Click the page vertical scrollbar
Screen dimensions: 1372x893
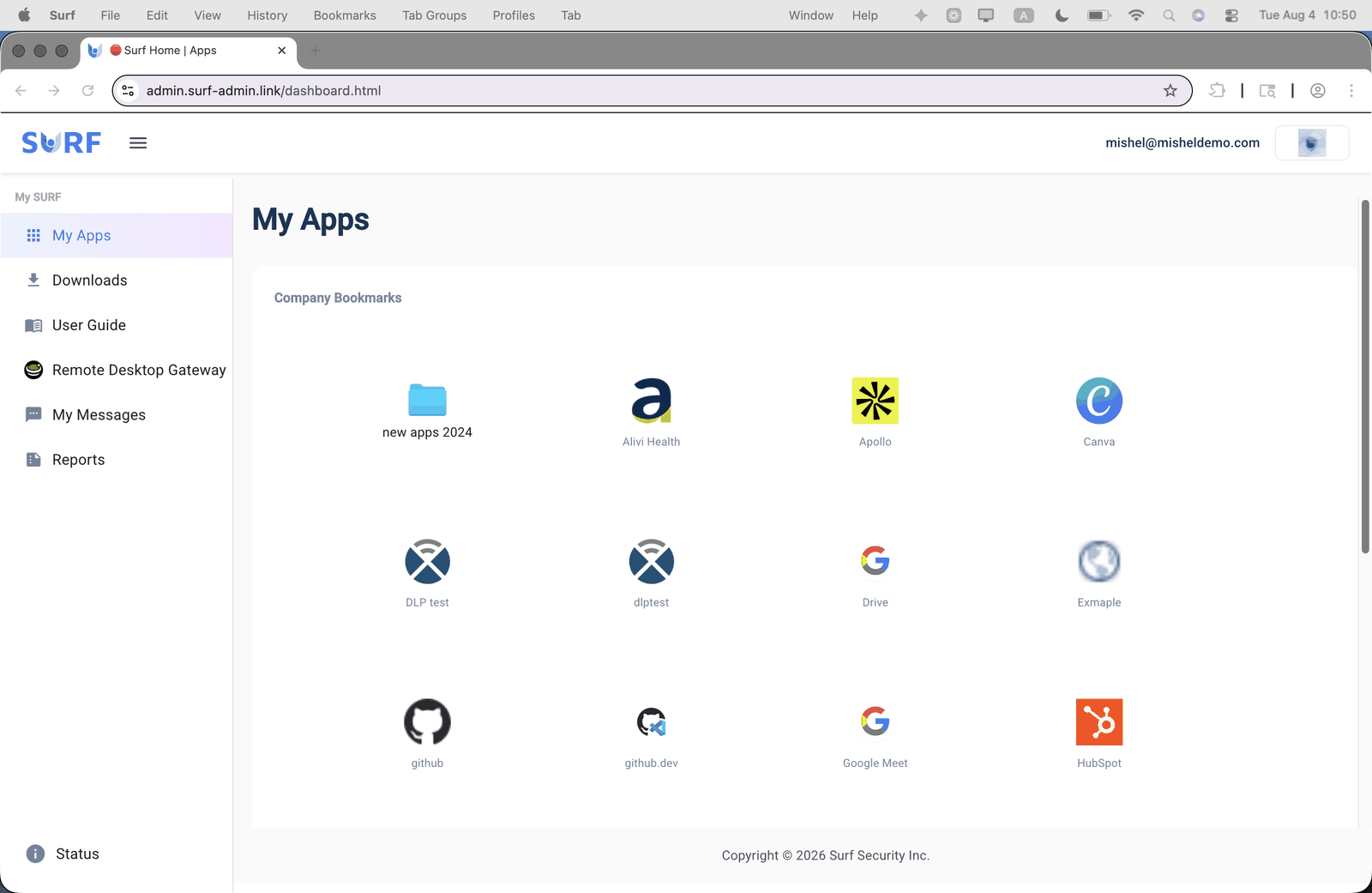pos(1365,377)
